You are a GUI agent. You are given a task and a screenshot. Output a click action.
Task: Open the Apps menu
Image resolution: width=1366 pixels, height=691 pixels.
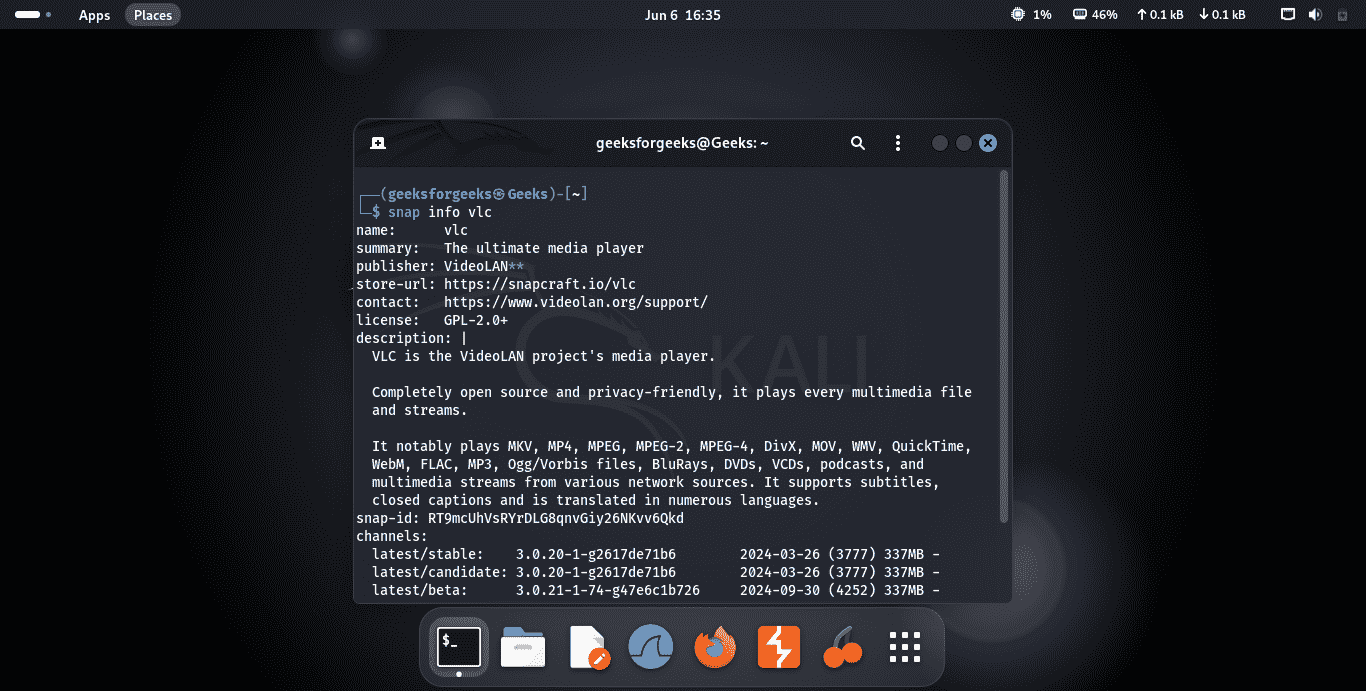click(94, 15)
